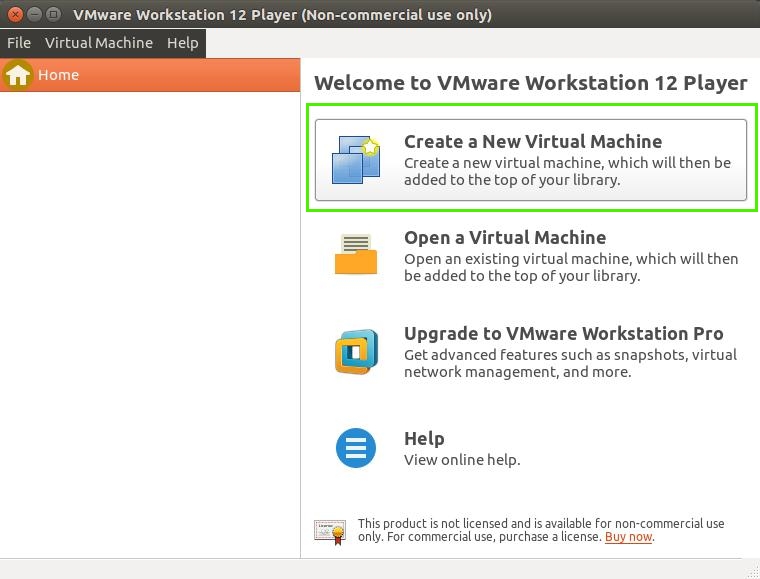The height and width of the screenshot is (579, 760).
Task: Click the 'Get advanced features such as snapshots' description
Action: click(x=570, y=363)
